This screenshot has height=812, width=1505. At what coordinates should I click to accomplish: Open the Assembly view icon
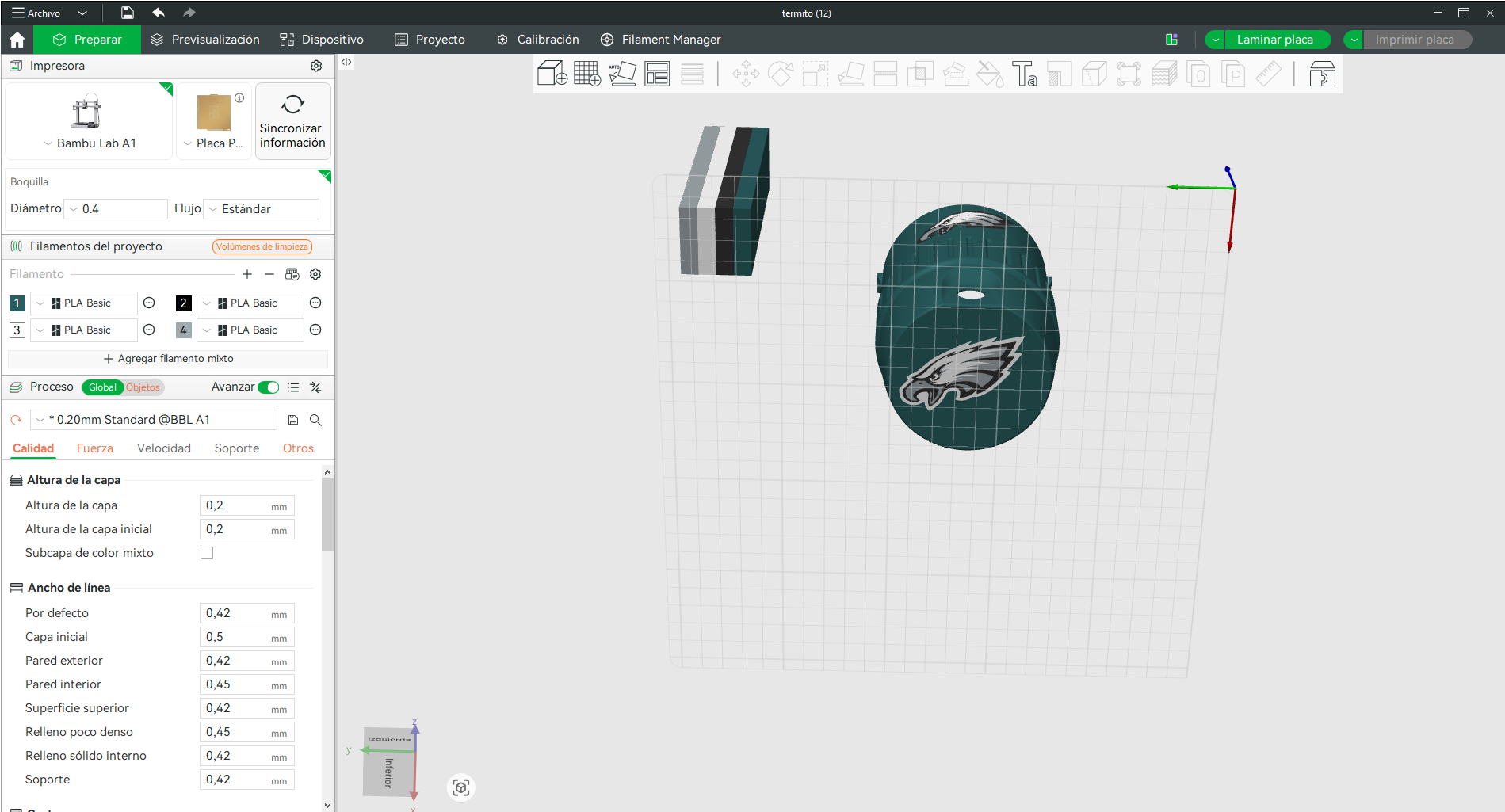pos(1322,74)
